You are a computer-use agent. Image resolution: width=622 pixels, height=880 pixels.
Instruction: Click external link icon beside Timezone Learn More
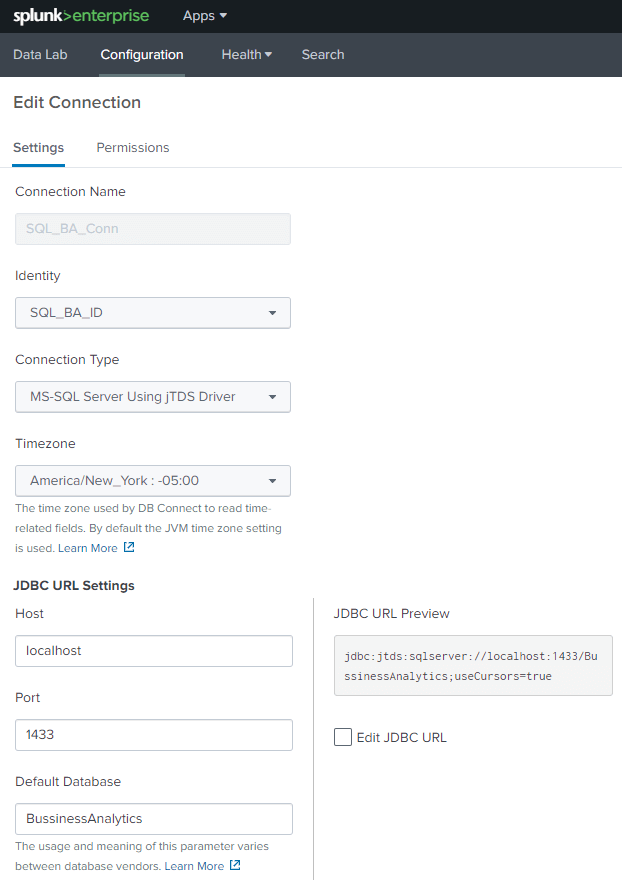pos(129,548)
